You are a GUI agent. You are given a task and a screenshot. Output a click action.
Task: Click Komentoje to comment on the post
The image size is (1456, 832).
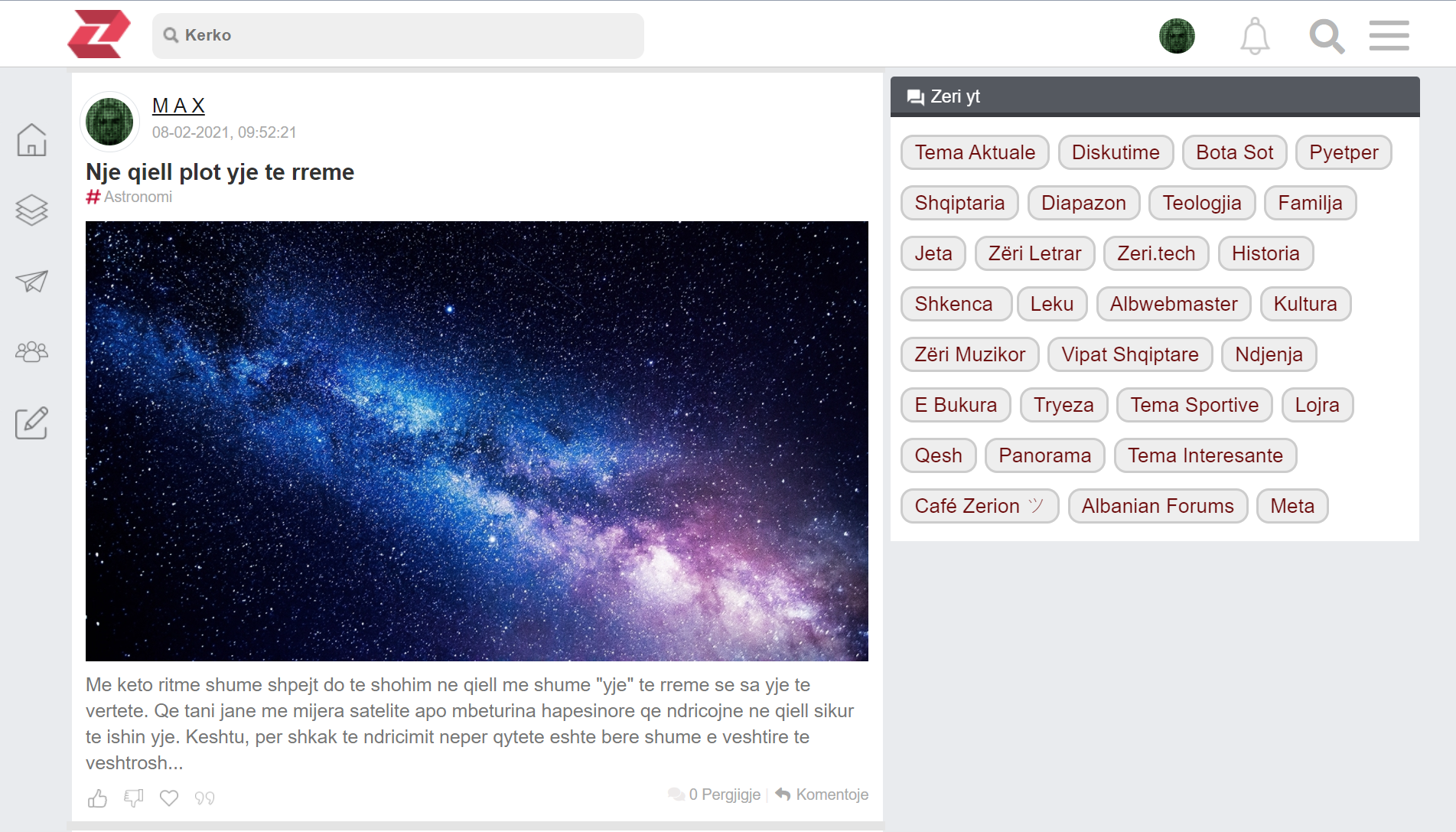point(832,794)
